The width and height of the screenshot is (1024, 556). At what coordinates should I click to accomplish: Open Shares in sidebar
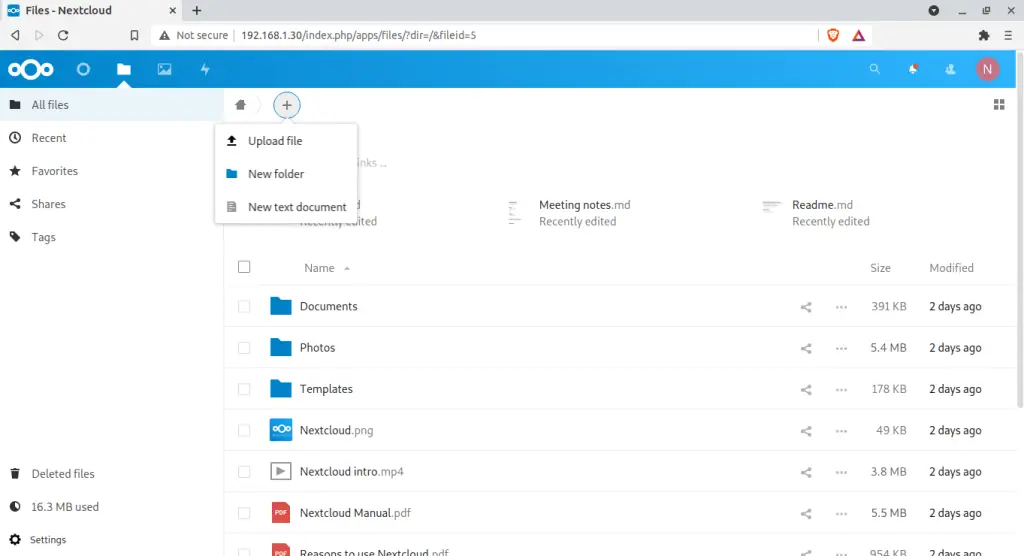pyautogui.click(x=112, y=204)
